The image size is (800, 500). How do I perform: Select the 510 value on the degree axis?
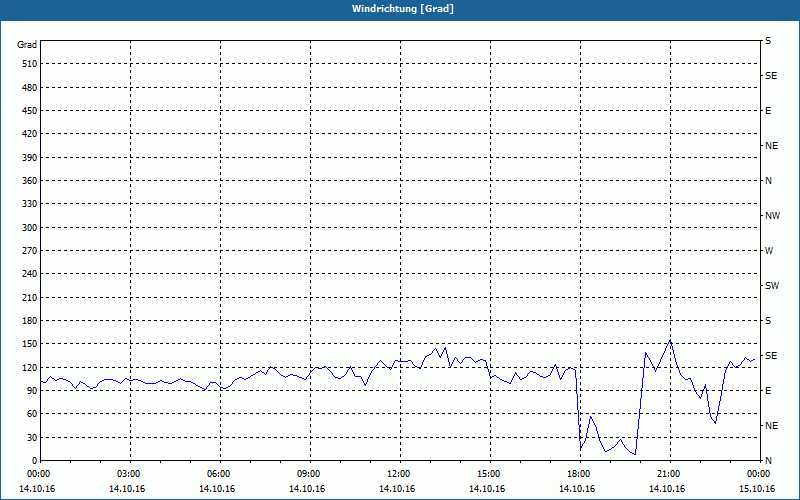(x=30, y=64)
